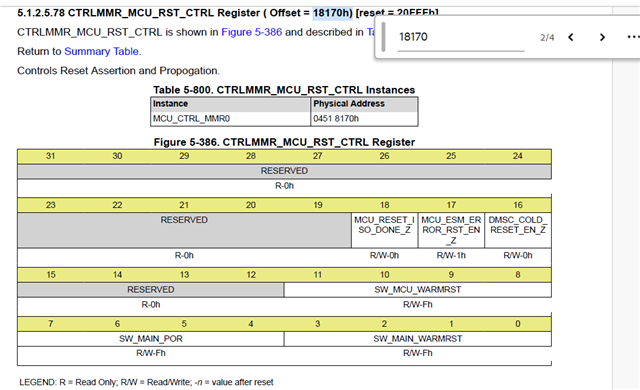
Task: Click the Figure 5-386 register caption
Action: point(284,142)
